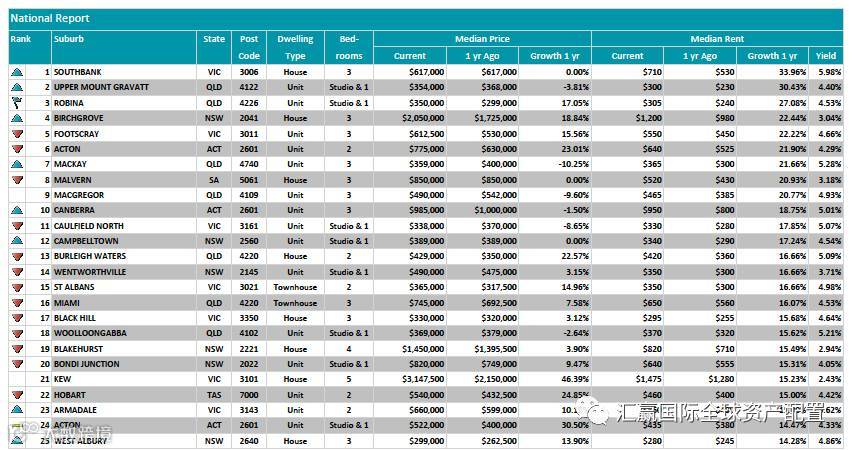This screenshot has width=853, height=450.
Task: Select the down arrow for BONDI JUNCTION
Action: coord(17,364)
